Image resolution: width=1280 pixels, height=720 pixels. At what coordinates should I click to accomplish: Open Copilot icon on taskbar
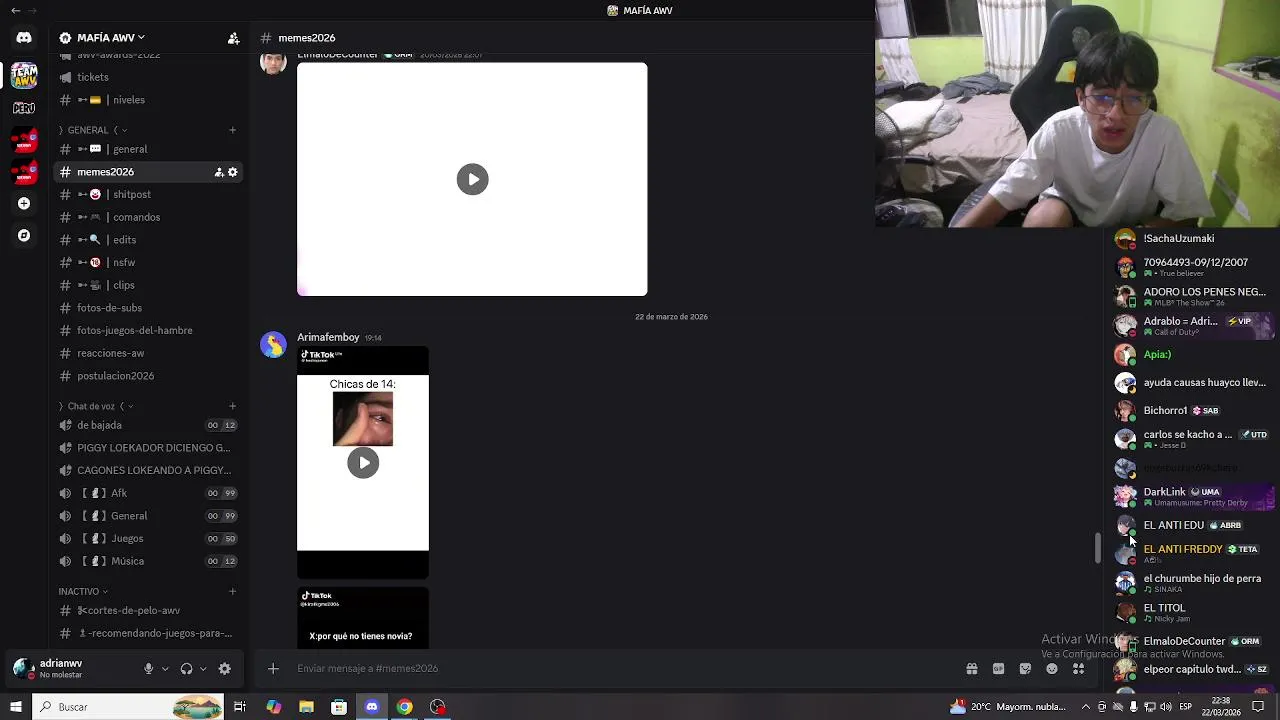point(273,707)
